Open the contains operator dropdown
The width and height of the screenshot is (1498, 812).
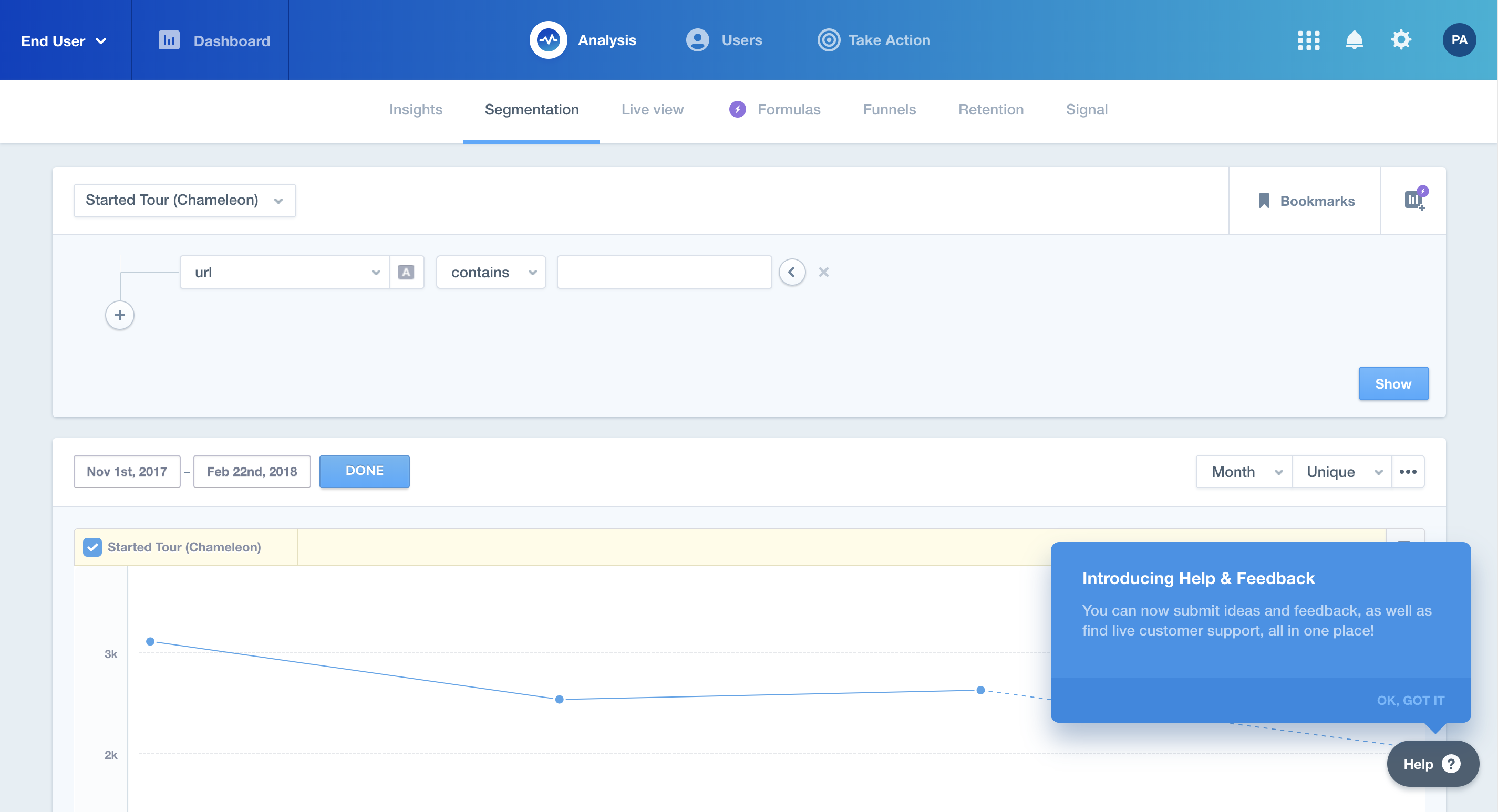click(491, 272)
